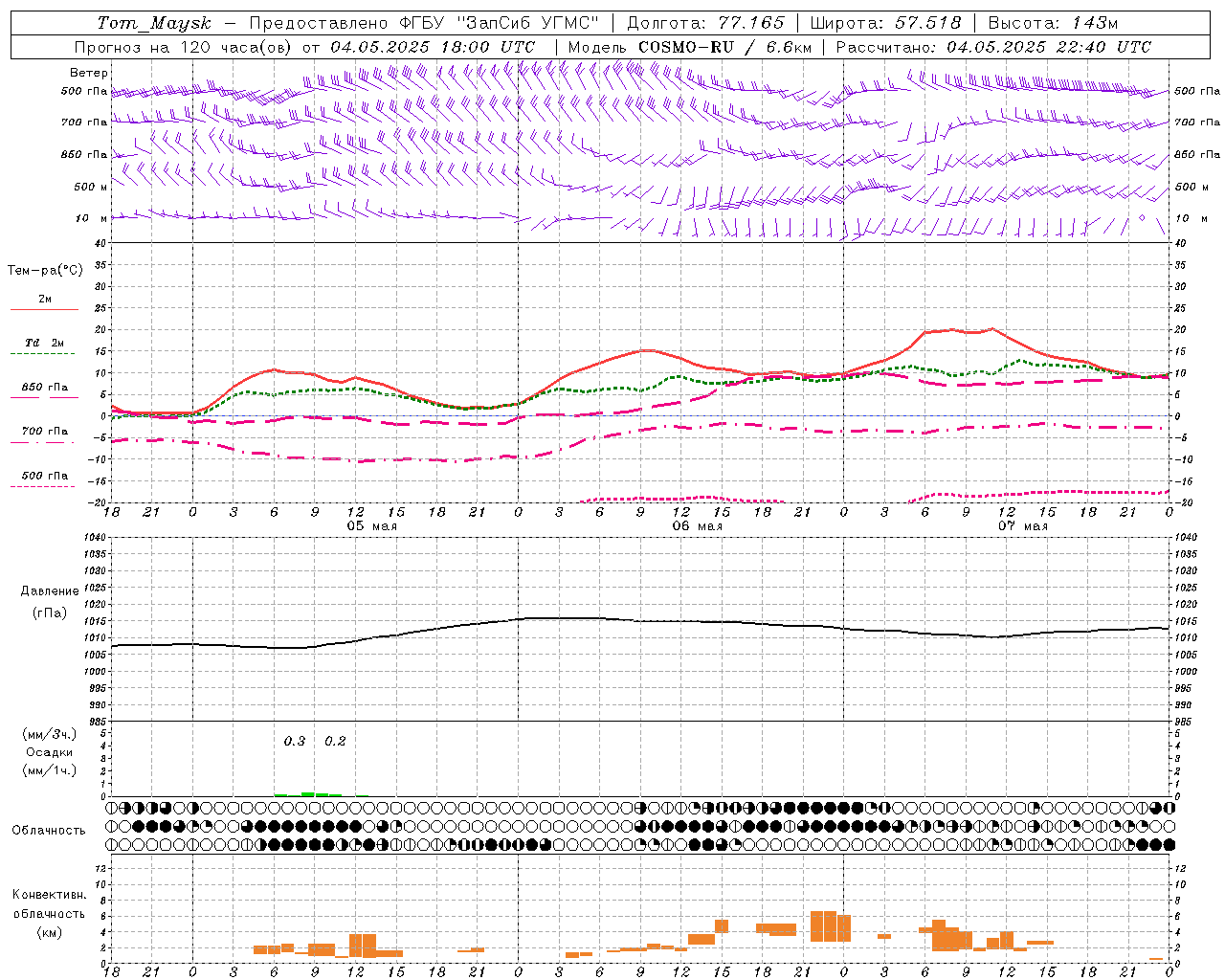
Task: Select the 06 мая date label
Action: 697,526
